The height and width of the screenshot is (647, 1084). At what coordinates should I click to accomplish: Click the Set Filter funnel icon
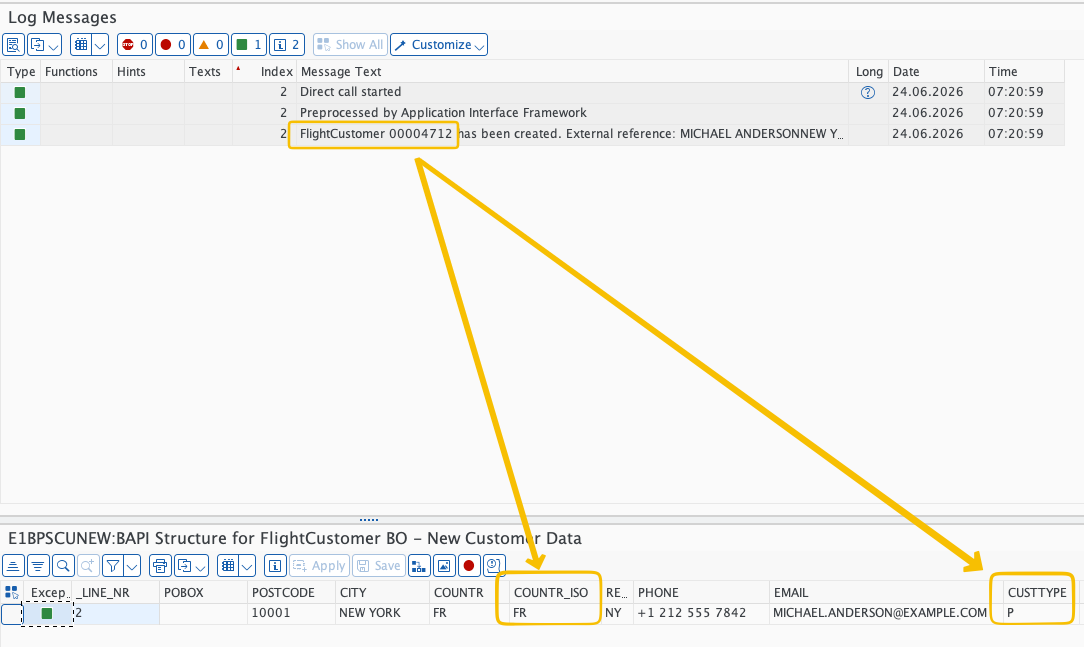(113, 565)
